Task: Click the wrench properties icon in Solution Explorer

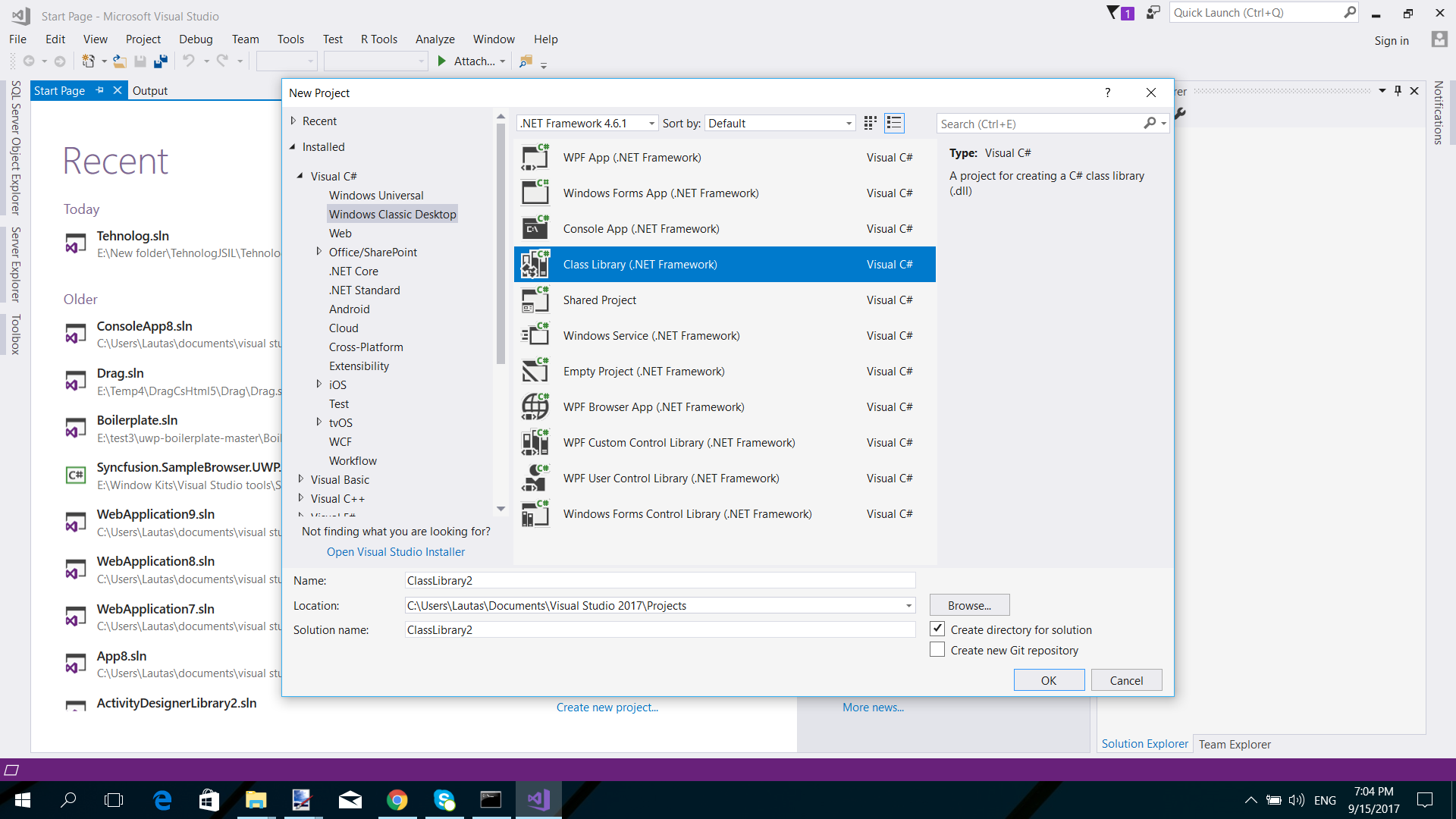Action: [x=1180, y=114]
